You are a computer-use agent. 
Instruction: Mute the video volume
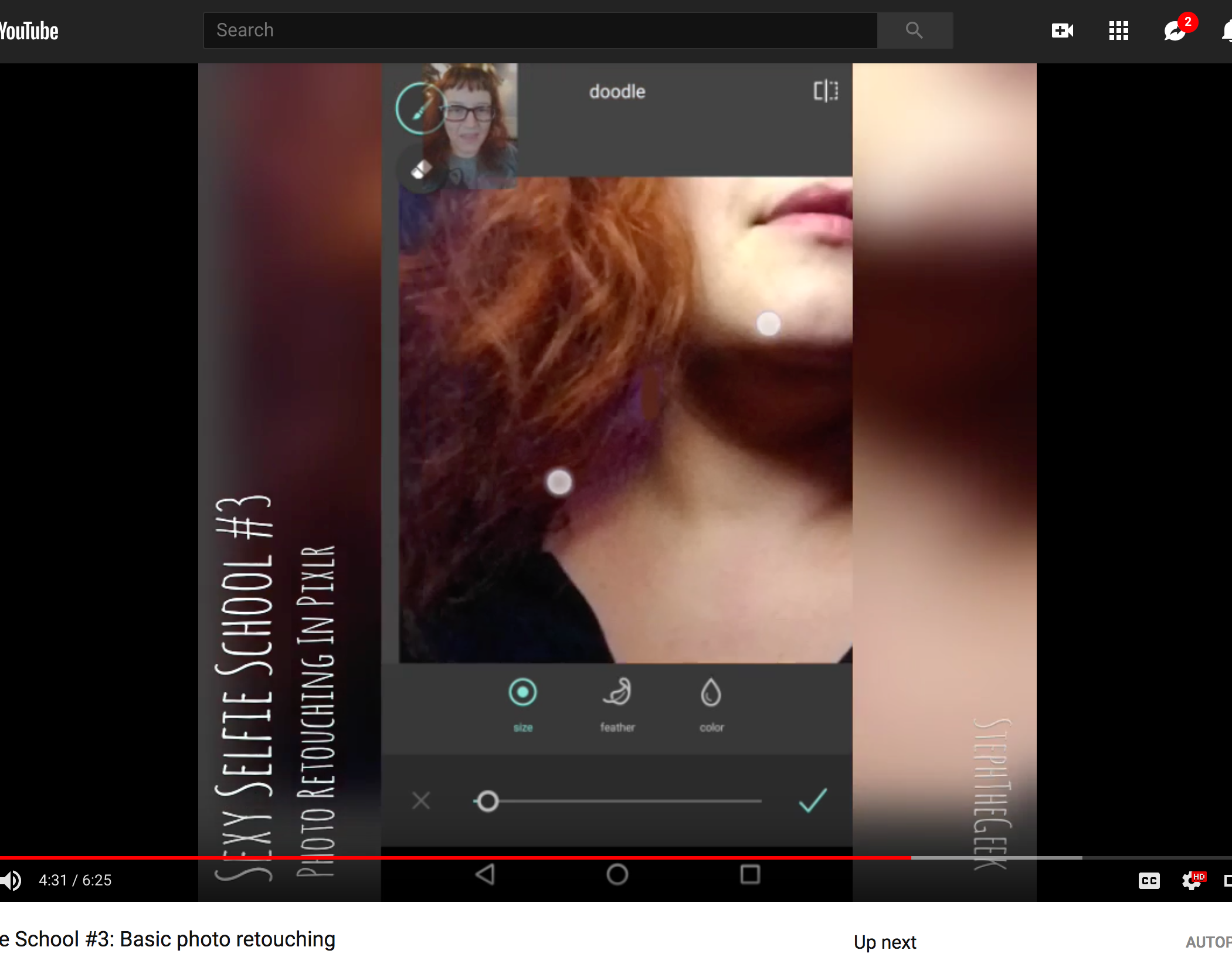(x=11, y=880)
